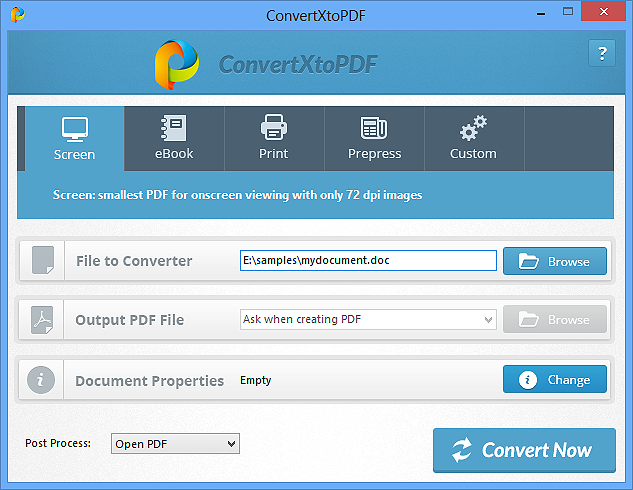The image size is (633, 490).
Task: Choose the Print preset tab
Action: point(274,138)
